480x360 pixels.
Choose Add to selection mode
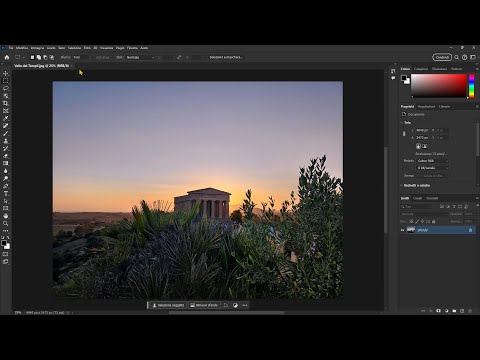pyautogui.click(x=39, y=57)
